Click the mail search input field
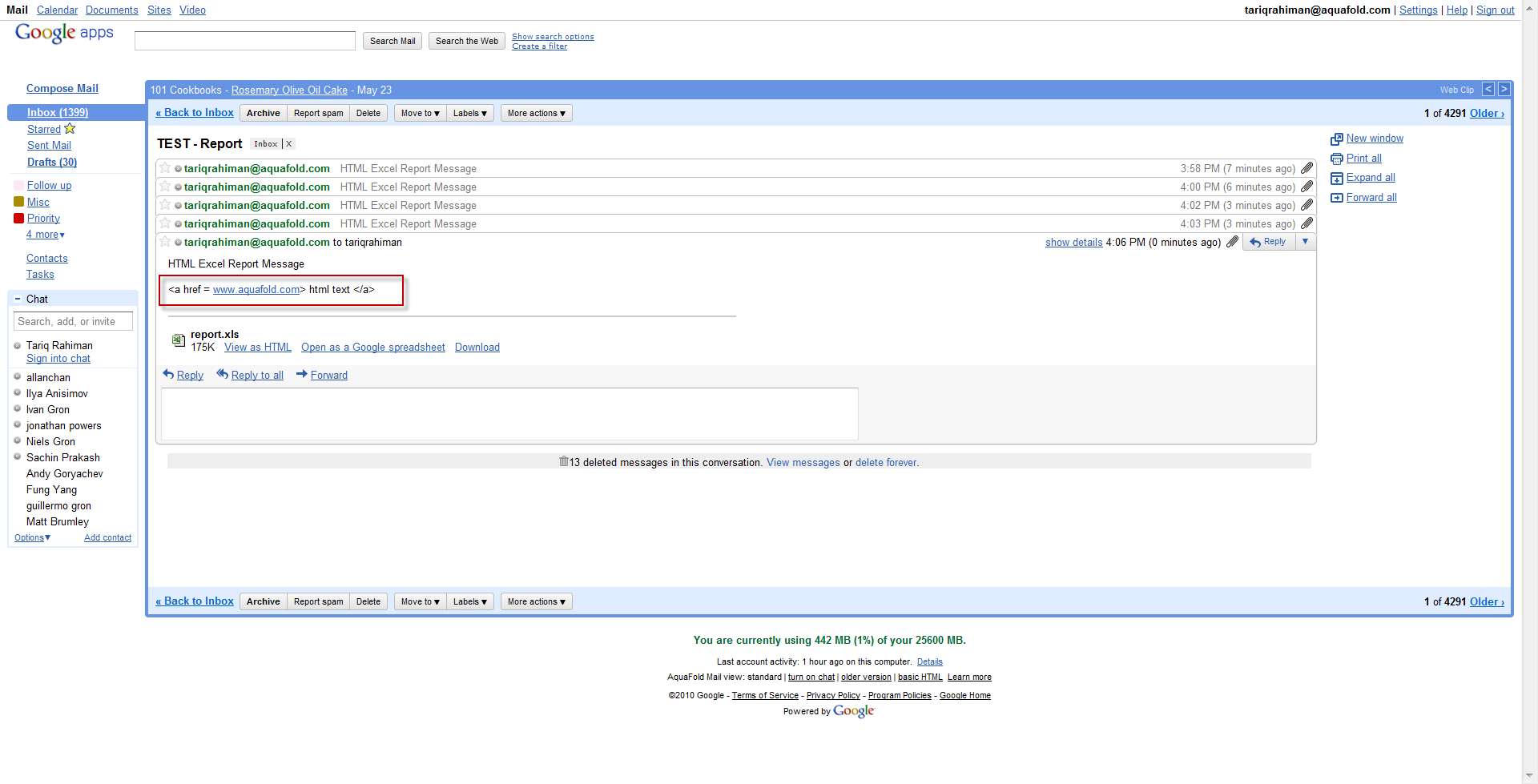The width and height of the screenshot is (1538, 784). pos(245,41)
